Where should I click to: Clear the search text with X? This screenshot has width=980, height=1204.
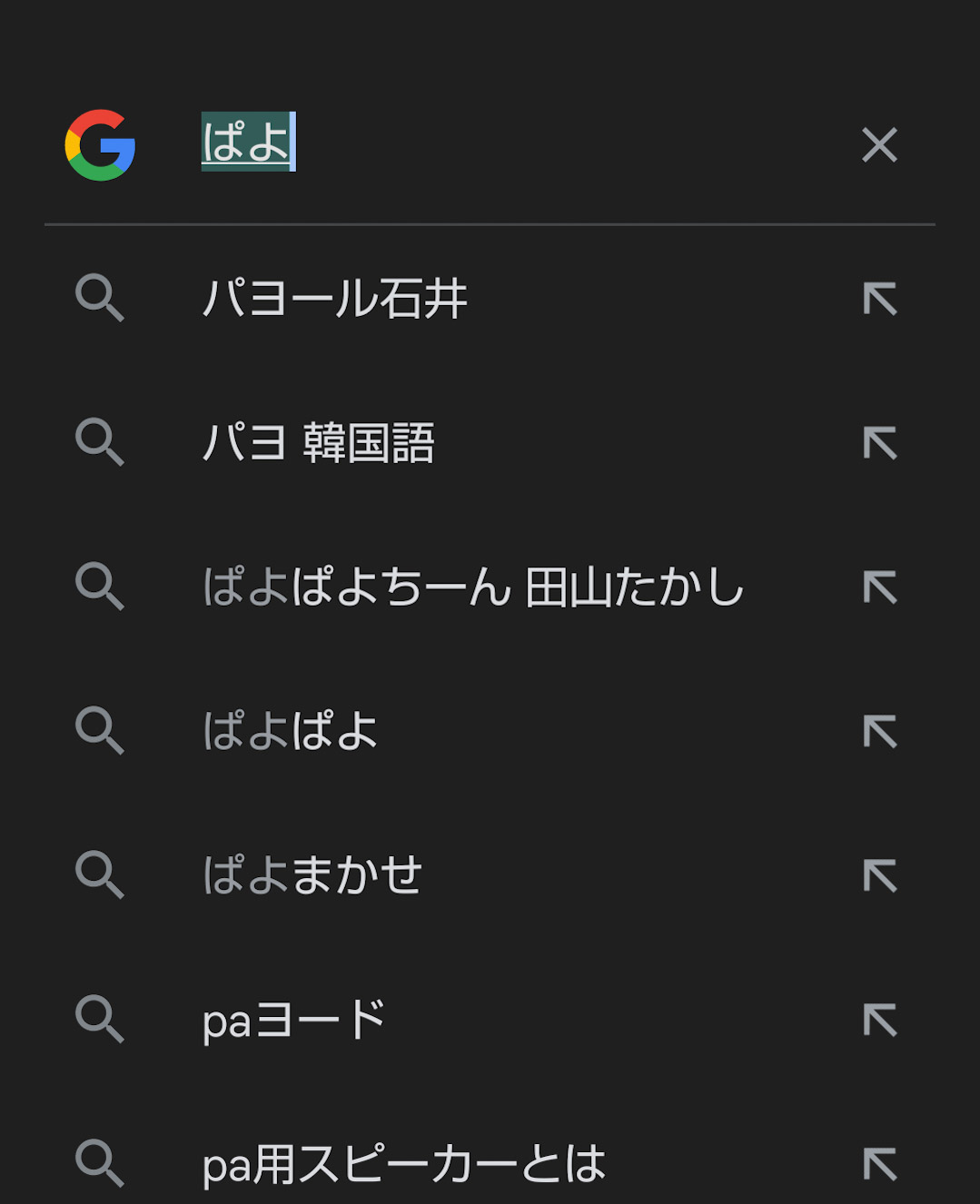tap(879, 145)
